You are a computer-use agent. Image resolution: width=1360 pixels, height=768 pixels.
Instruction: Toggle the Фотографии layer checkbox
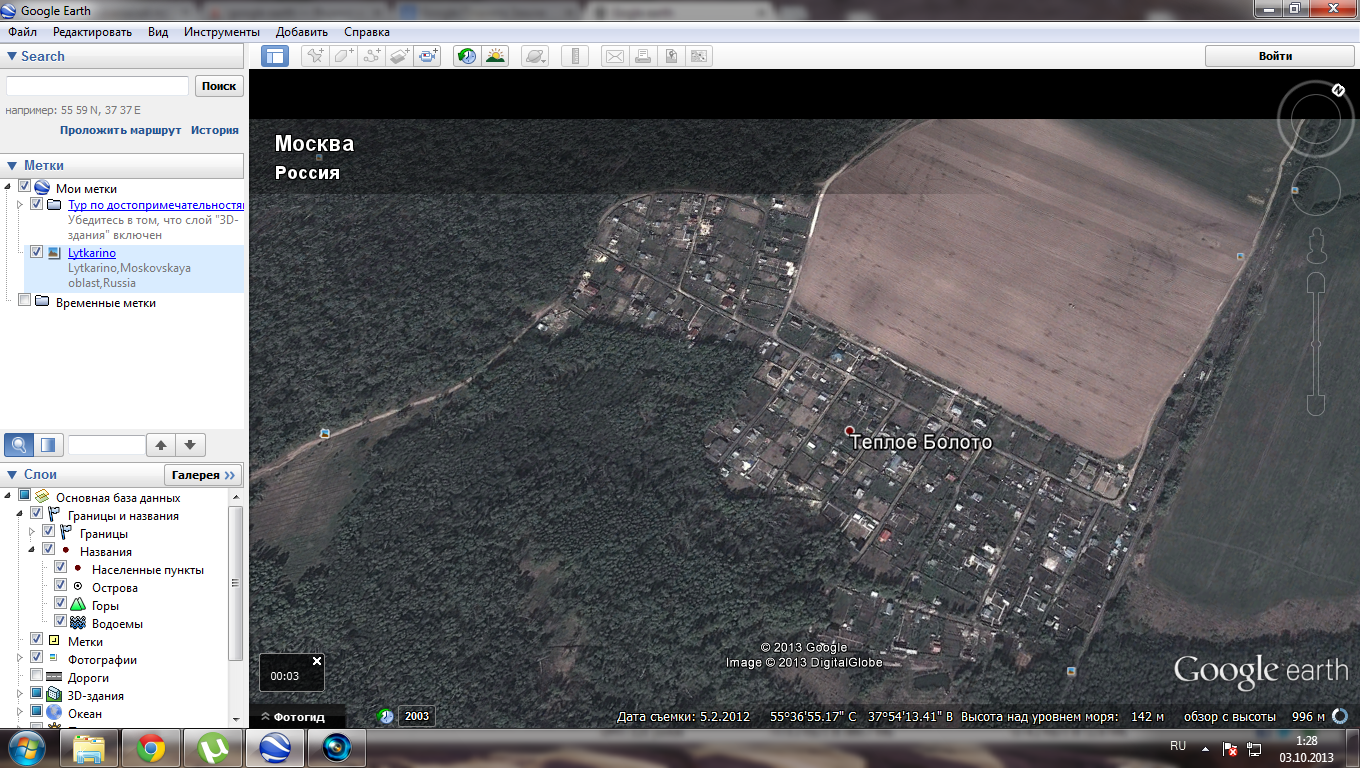tap(36, 658)
